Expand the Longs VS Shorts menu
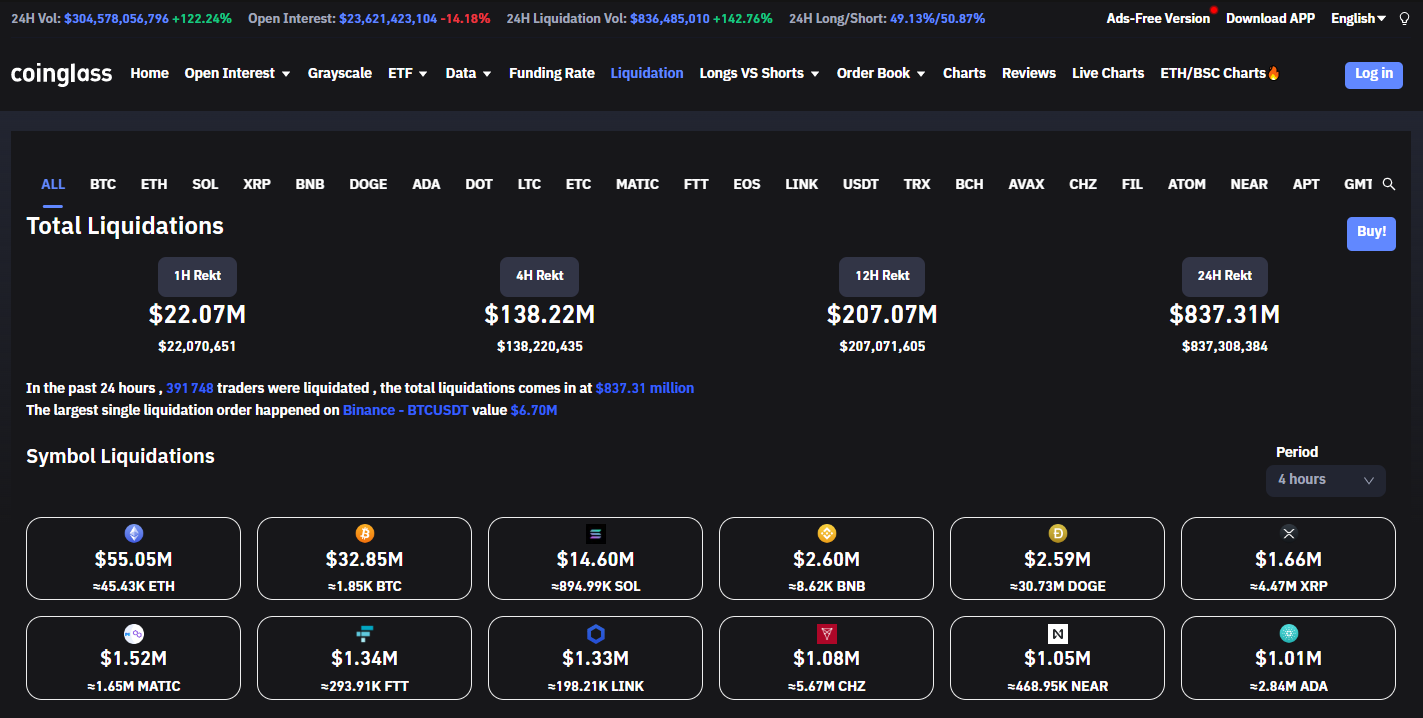This screenshot has height=718, width=1423. [759, 73]
